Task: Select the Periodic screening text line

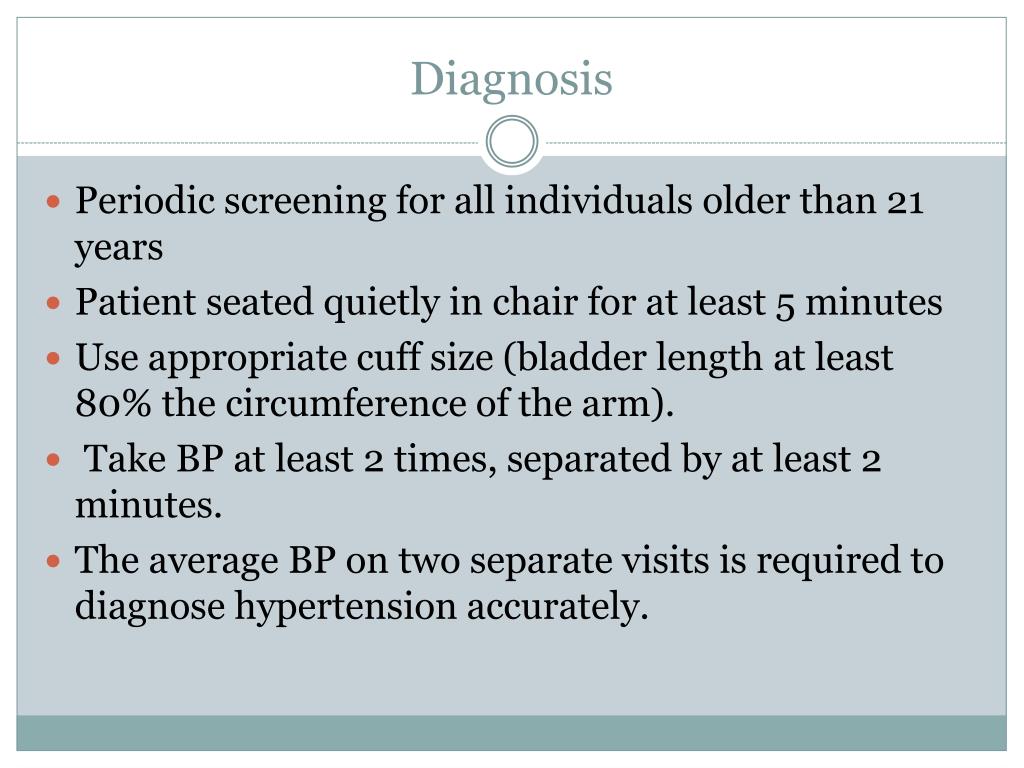Action: click(x=498, y=202)
